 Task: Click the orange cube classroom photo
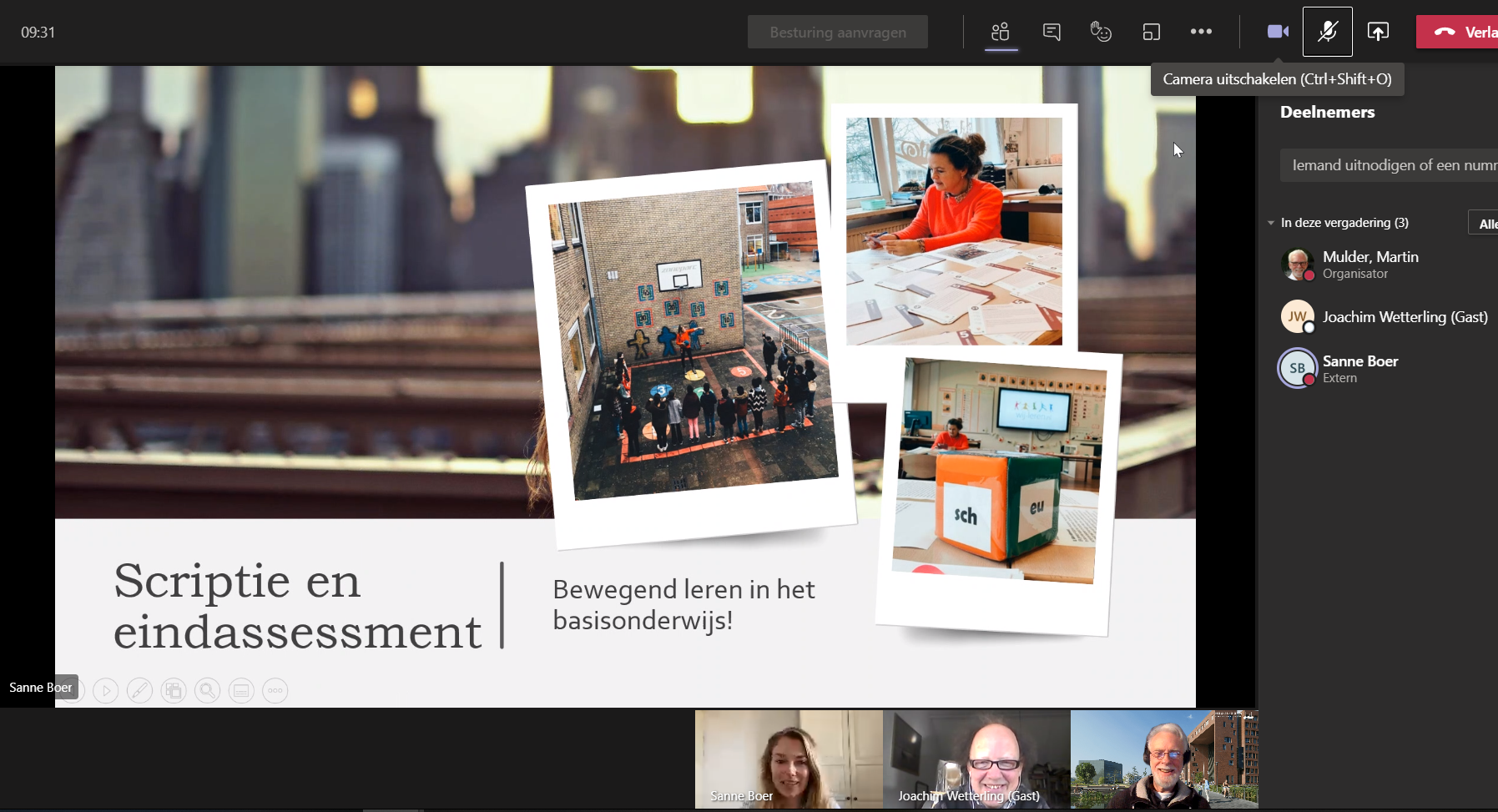click(999, 471)
